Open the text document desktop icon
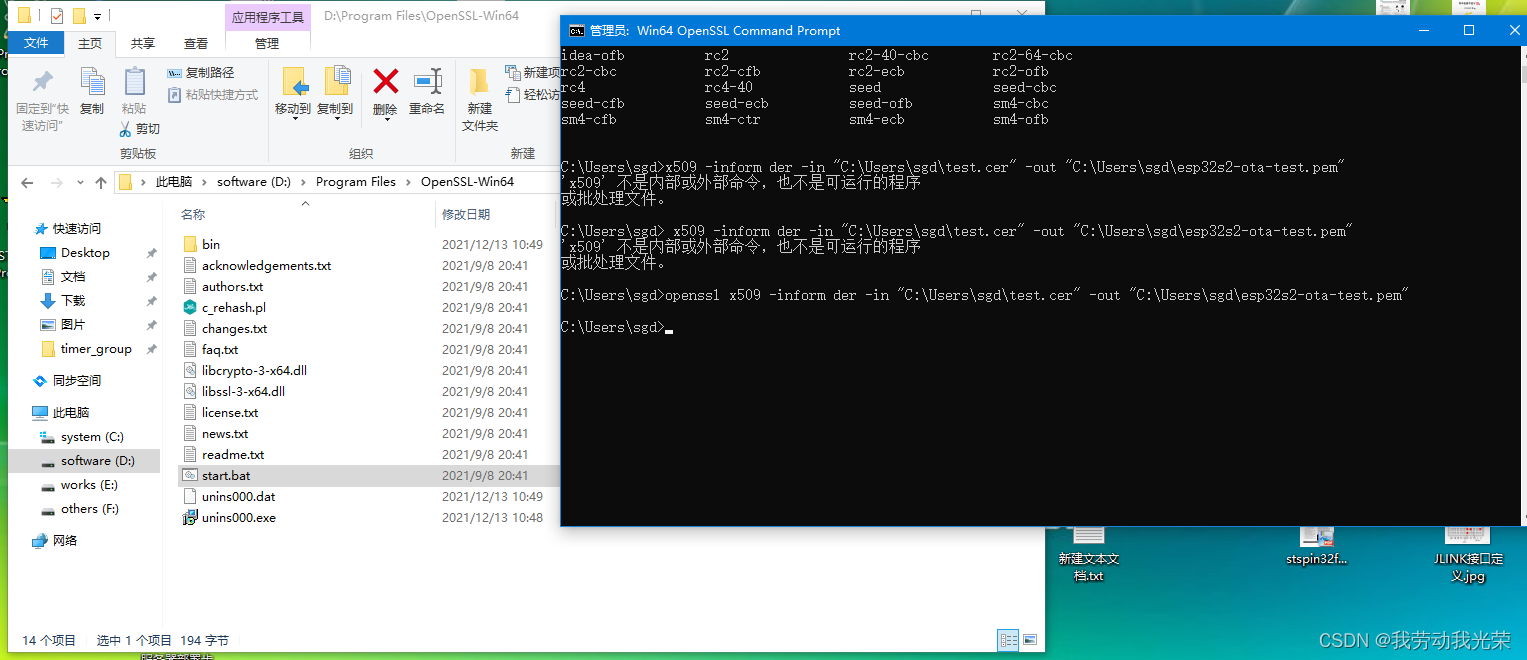Image resolution: width=1527 pixels, height=660 pixels. coord(1088,553)
